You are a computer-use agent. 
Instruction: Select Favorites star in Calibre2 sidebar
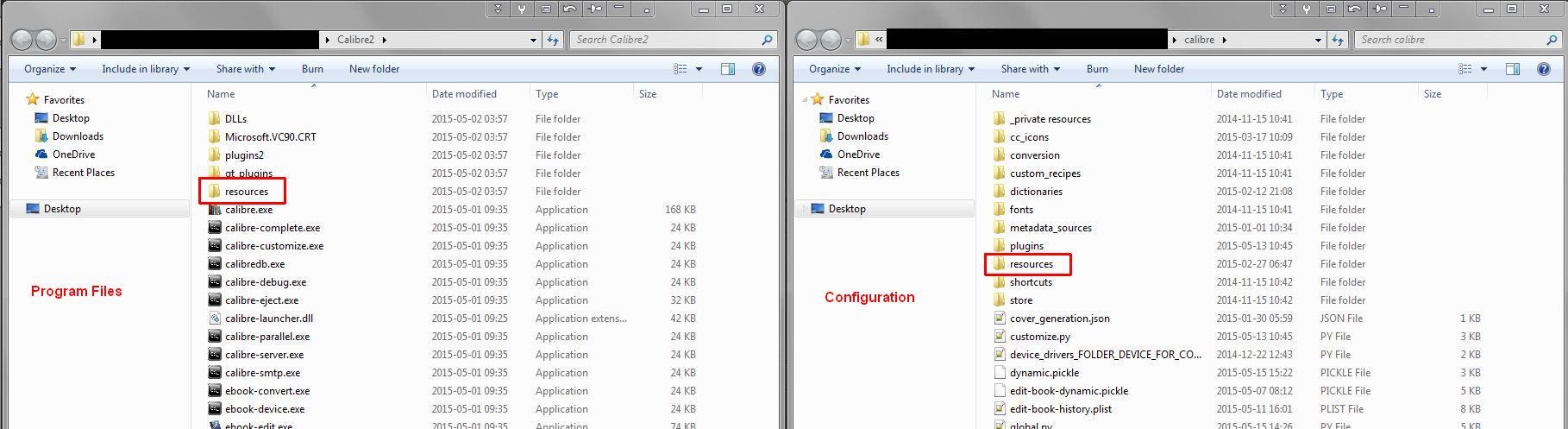pos(33,100)
